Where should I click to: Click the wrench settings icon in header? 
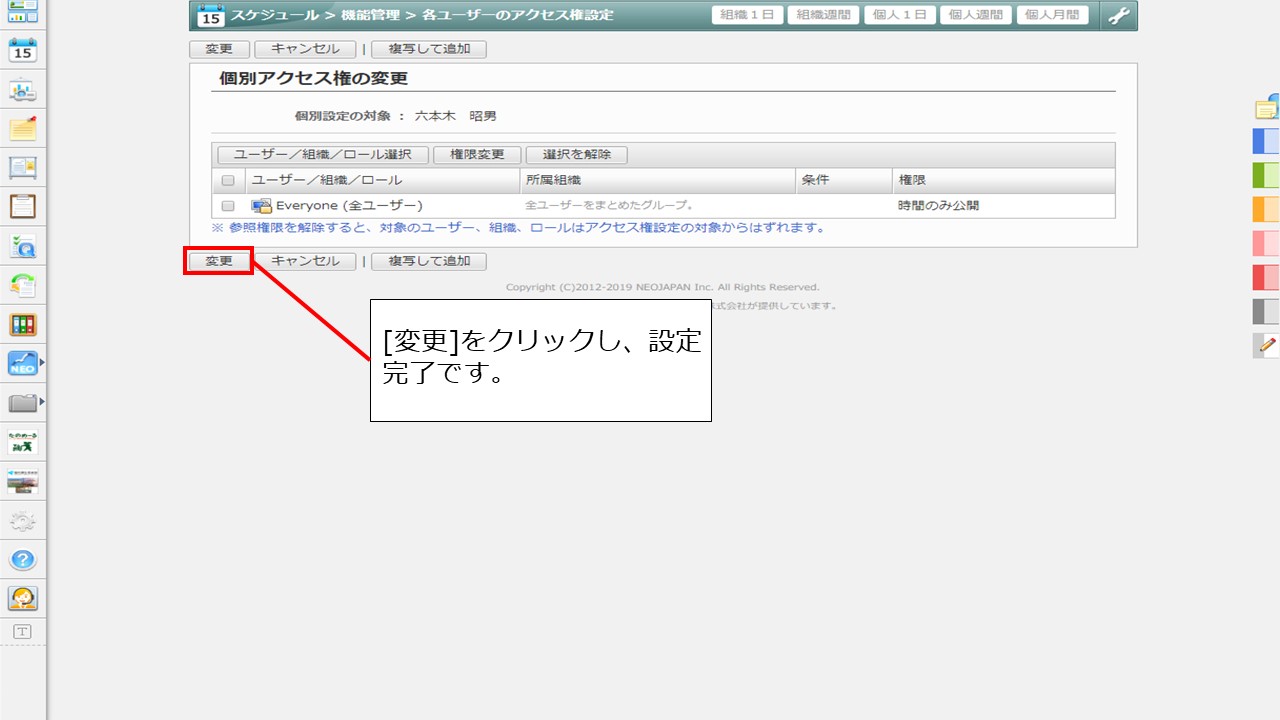coord(1118,16)
